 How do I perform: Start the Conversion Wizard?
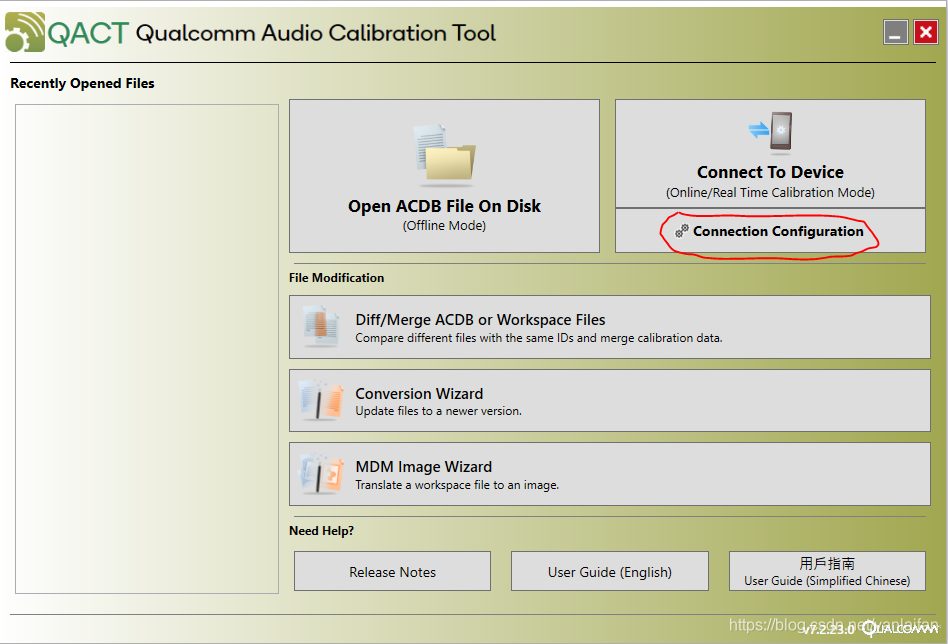tap(609, 401)
